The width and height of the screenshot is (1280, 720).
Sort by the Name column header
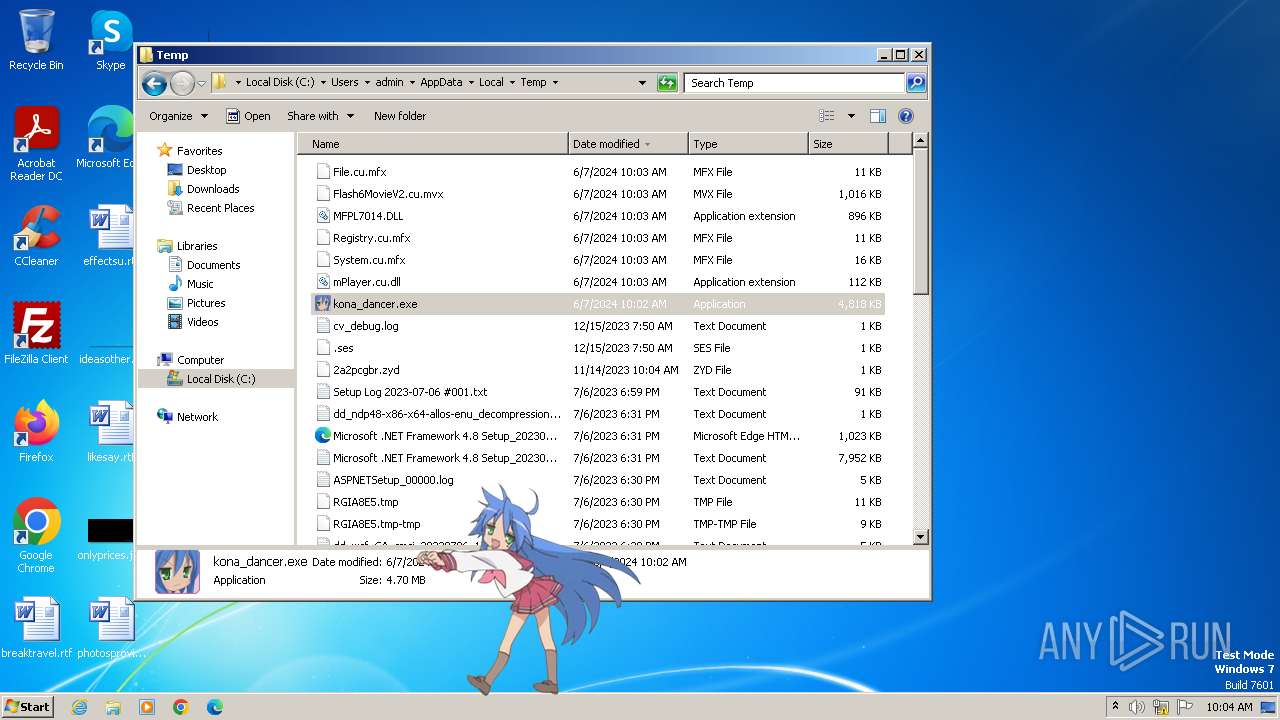[x=433, y=144]
